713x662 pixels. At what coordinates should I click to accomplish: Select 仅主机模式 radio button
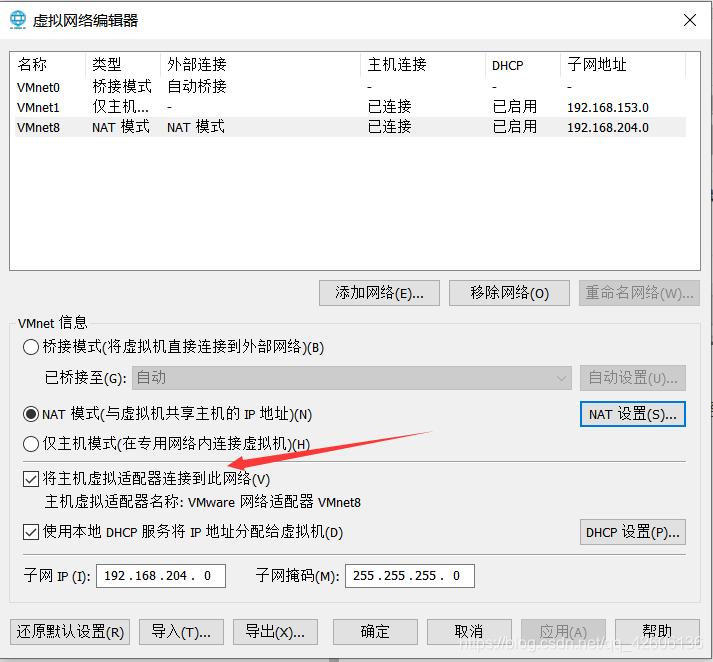pos(31,443)
